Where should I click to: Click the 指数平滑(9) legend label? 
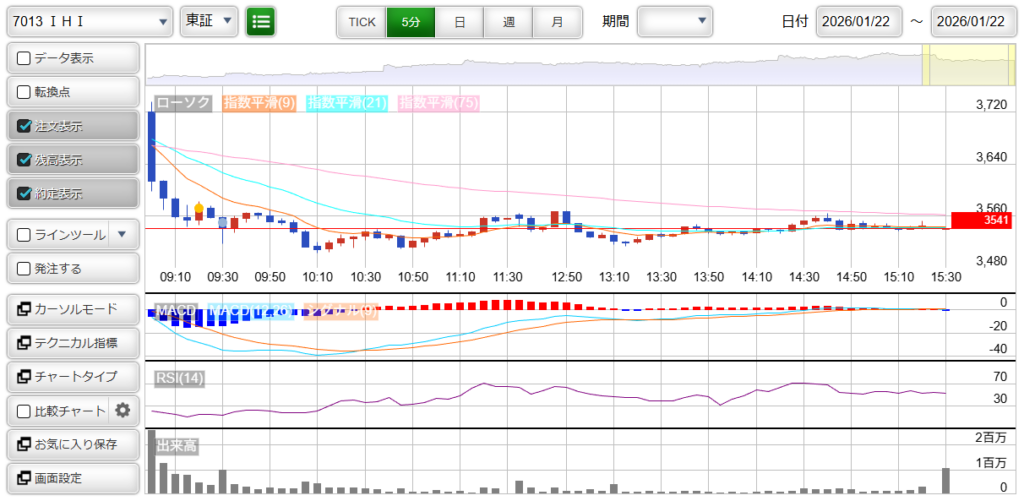click(x=259, y=103)
